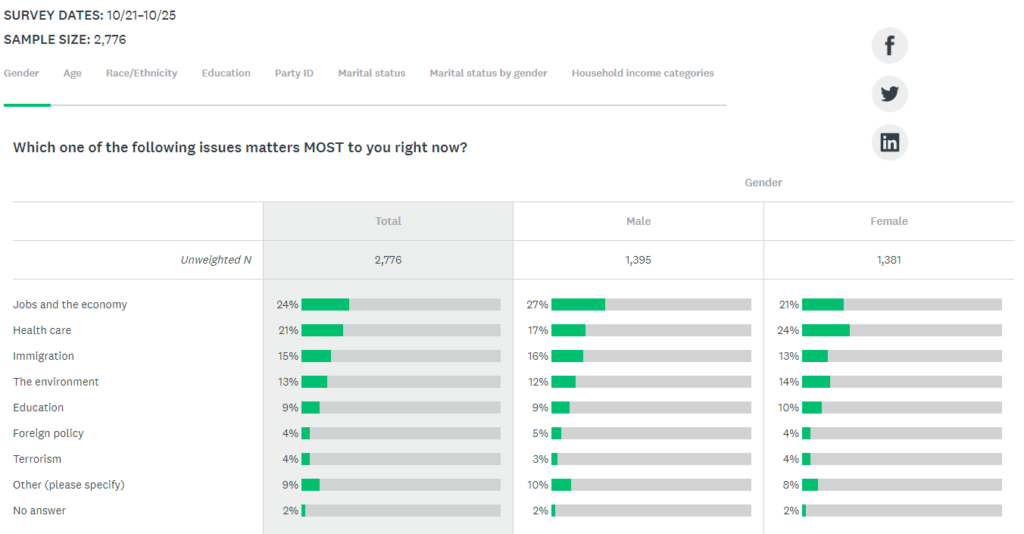The image size is (1024, 534).
Task: Switch to Marital status by gender tab
Action: [x=488, y=73]
